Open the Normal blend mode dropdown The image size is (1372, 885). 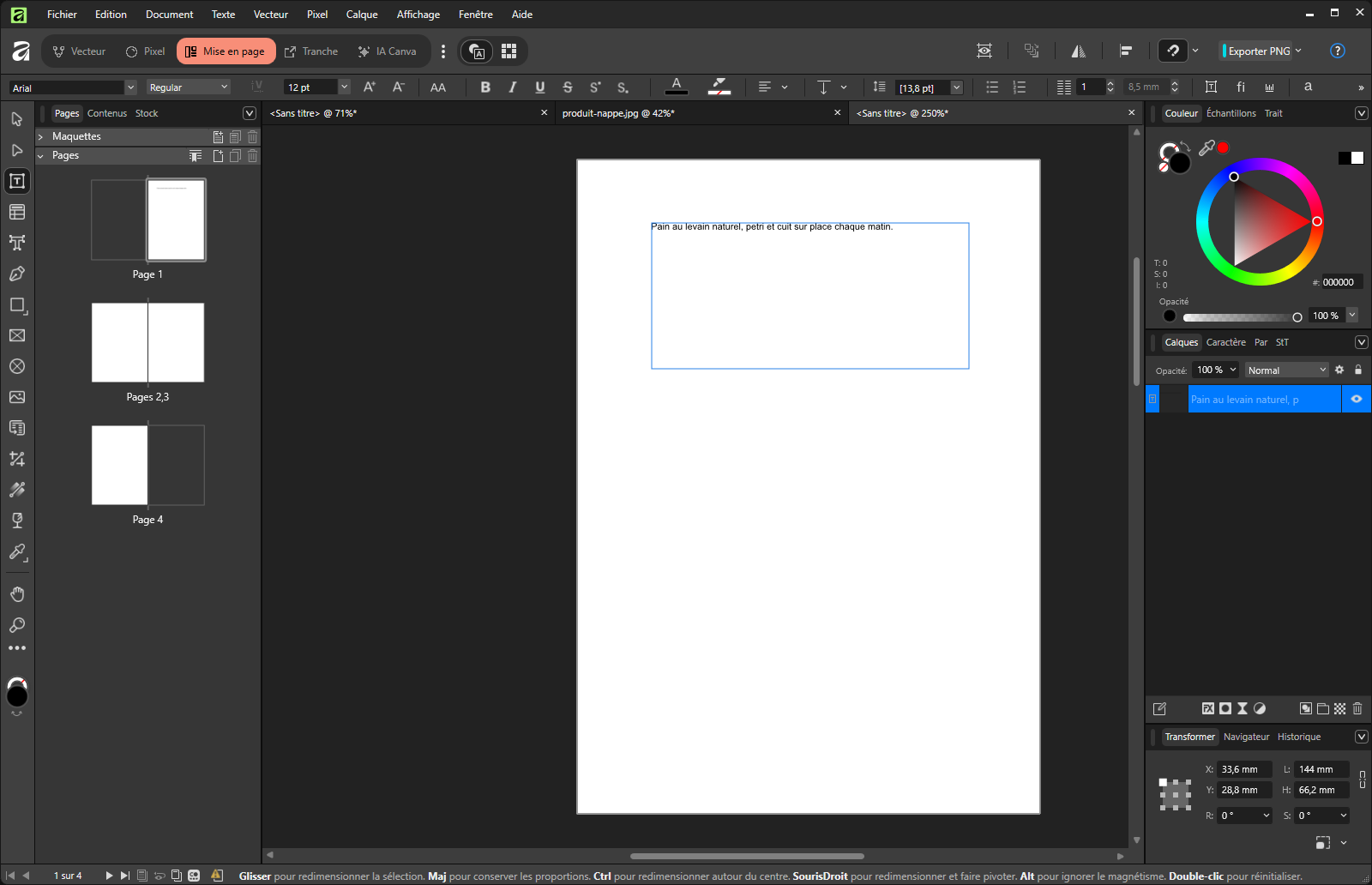click(x=1286, y=370)
